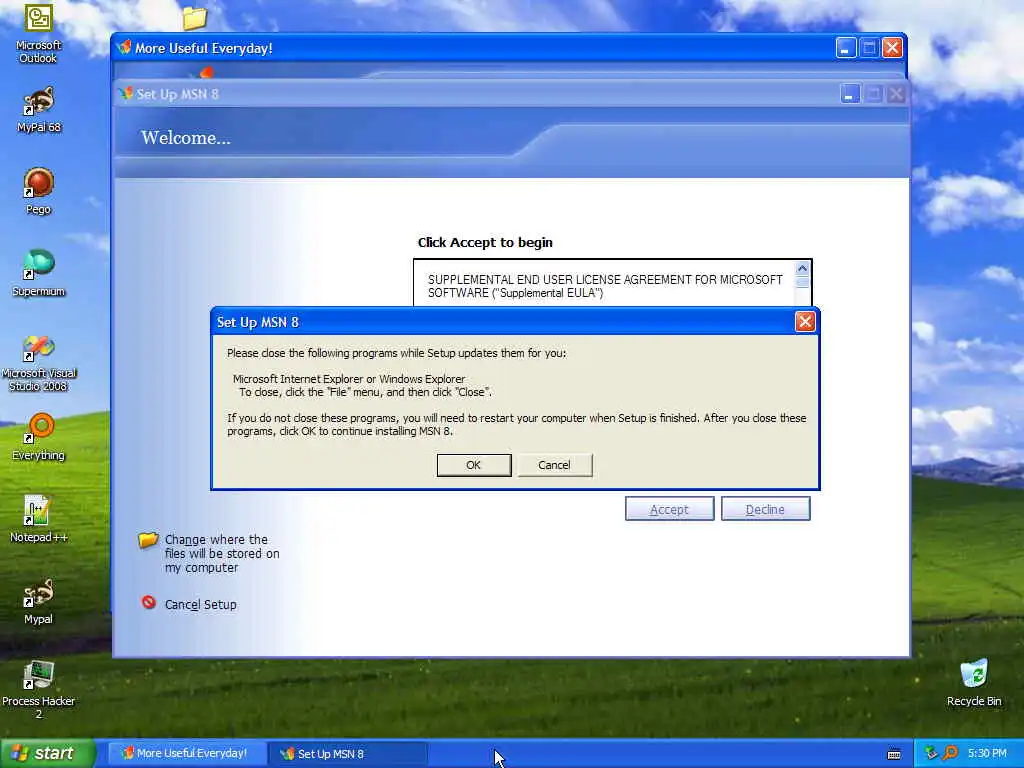The height and width of the screenshot is (768, 1024).
Task: Switch to More Useful Everyday taskbar button
Action: pos(185,753)
